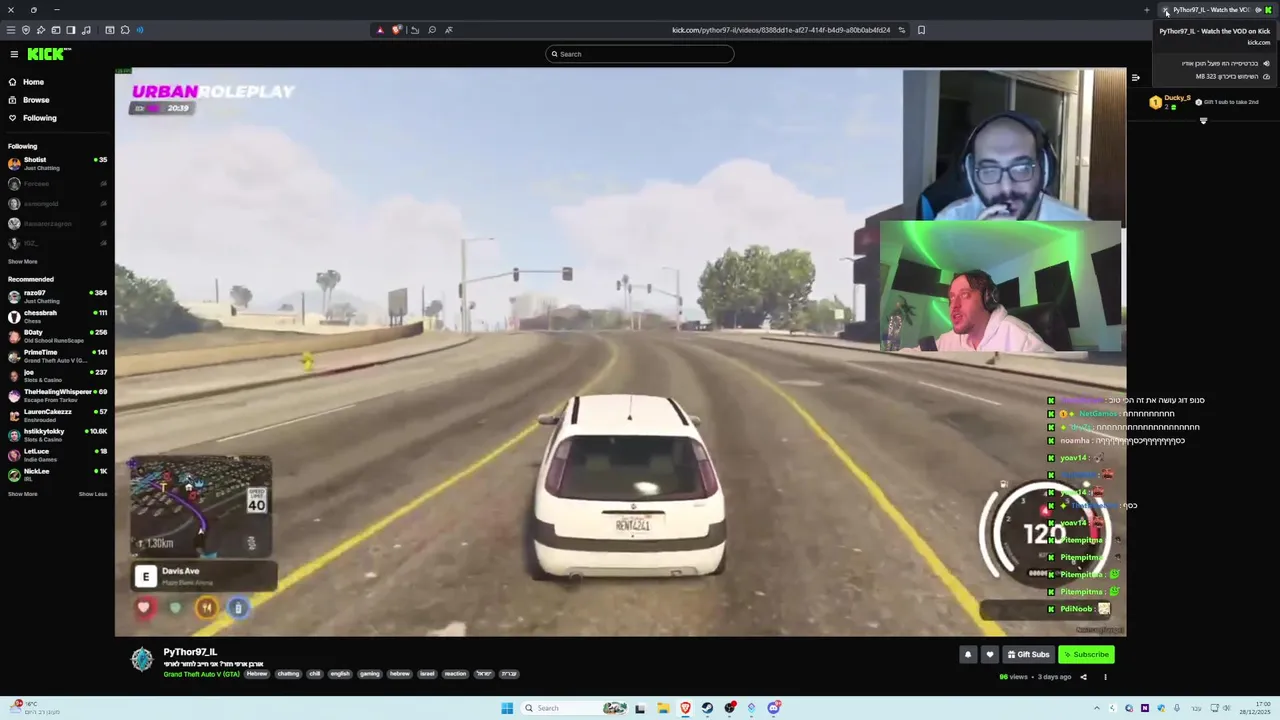Viewport: 1280px width, 720px height.
Task: Open TheHealingWhisperer channel in Recommended
Action: coord(57,395)
